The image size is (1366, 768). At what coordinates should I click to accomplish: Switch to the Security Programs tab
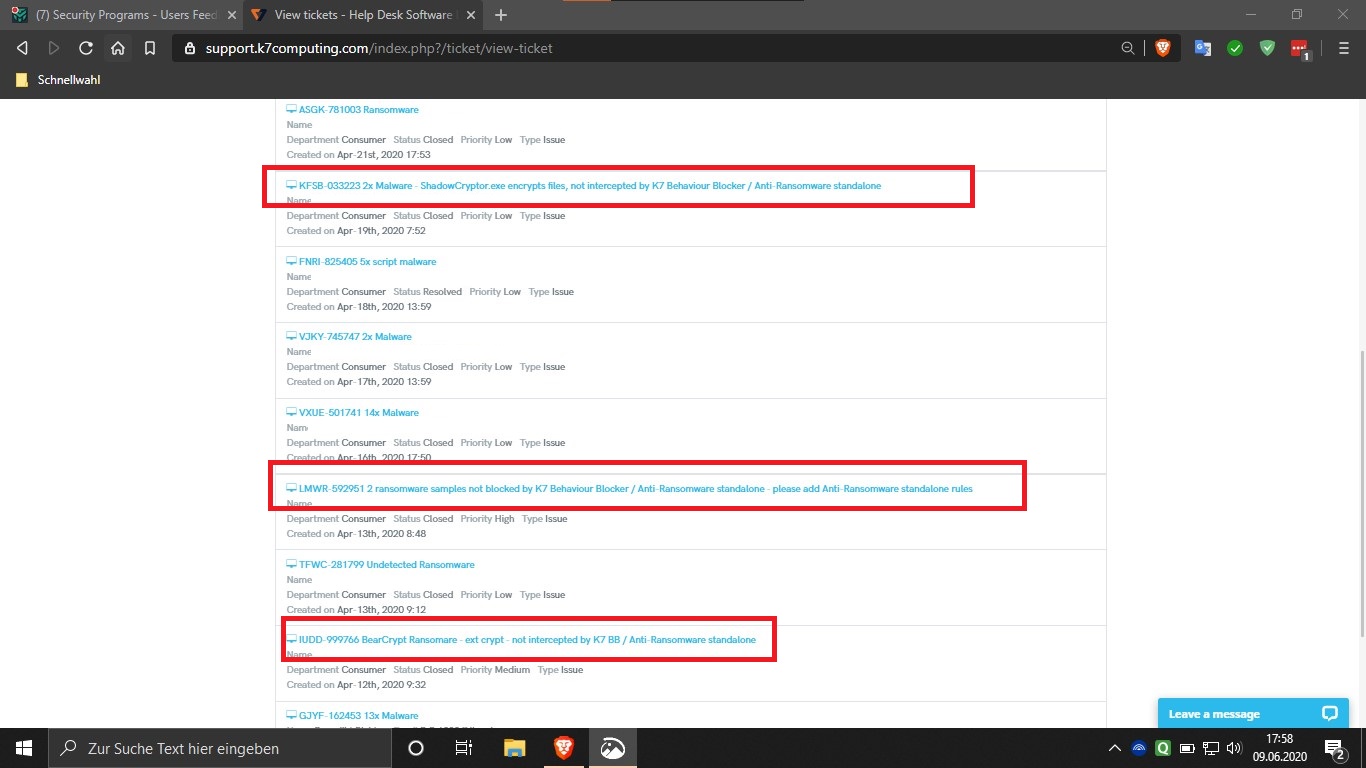click(x=122, y=15)
